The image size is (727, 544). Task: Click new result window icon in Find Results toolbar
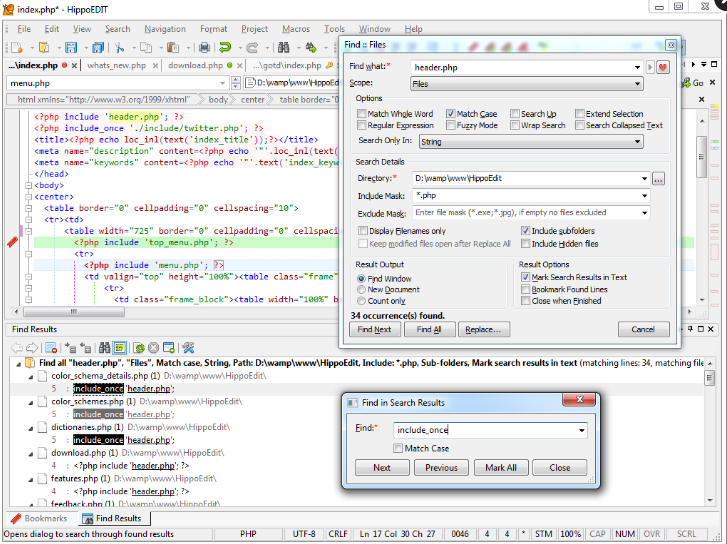coord(169,348)
